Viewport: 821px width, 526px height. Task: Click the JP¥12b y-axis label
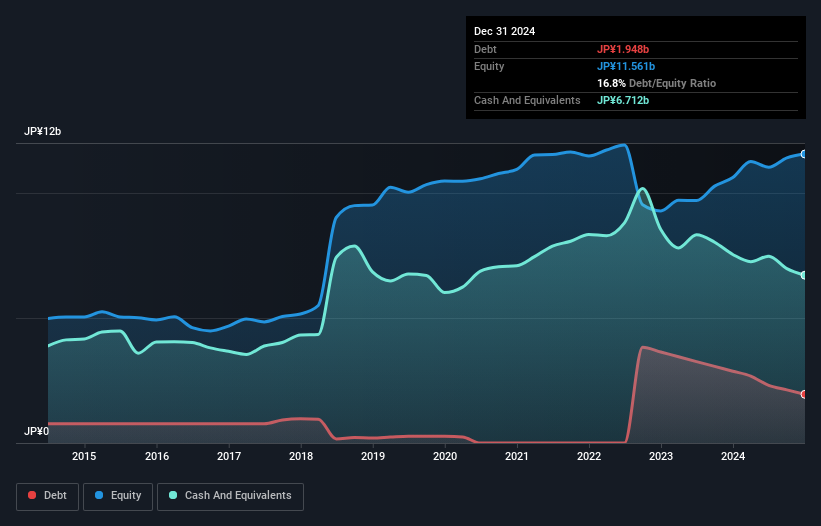pyautogui.click(x=42, y=131)
